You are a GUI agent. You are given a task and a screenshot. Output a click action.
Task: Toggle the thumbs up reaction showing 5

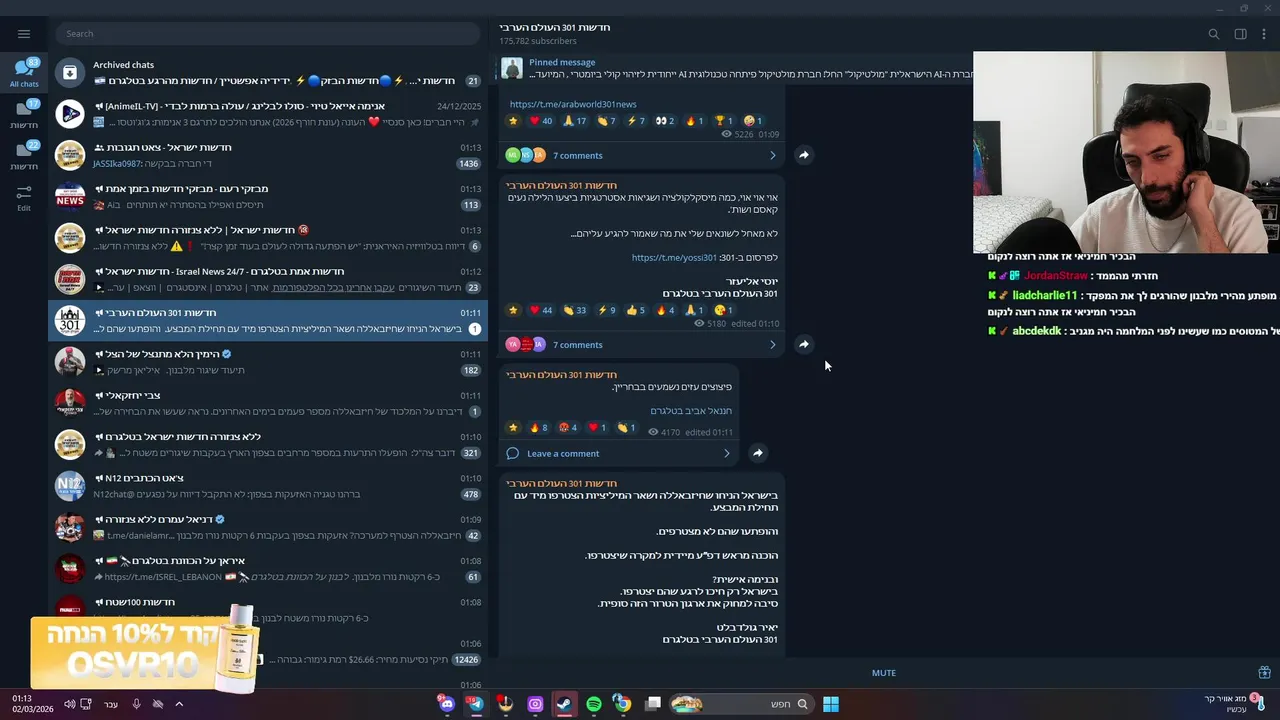(x=636, y=310)
